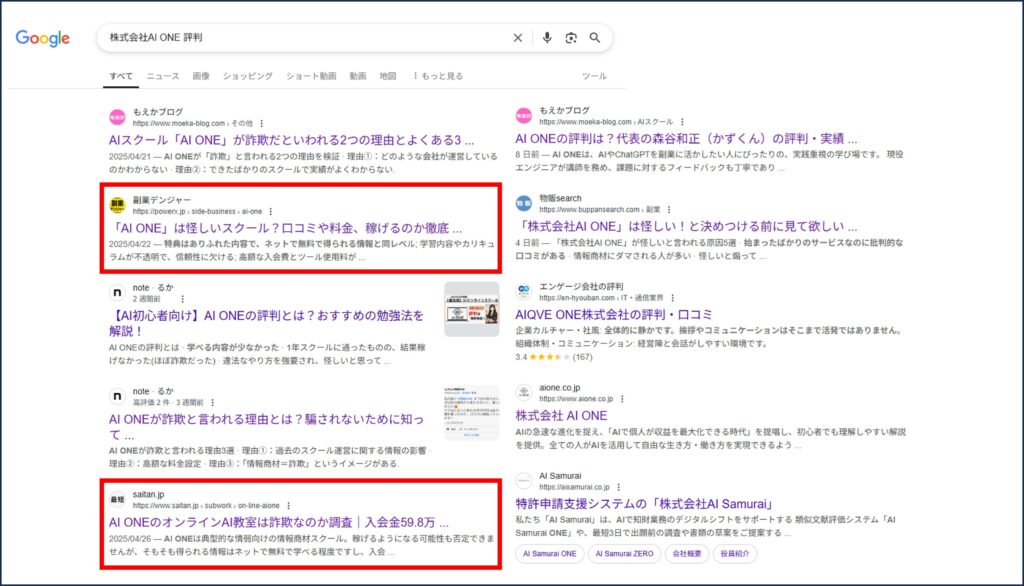This screenshot has width=1024, height=586.
Task: Click the saitan.jp site favicon
Action: pos(118,498)
